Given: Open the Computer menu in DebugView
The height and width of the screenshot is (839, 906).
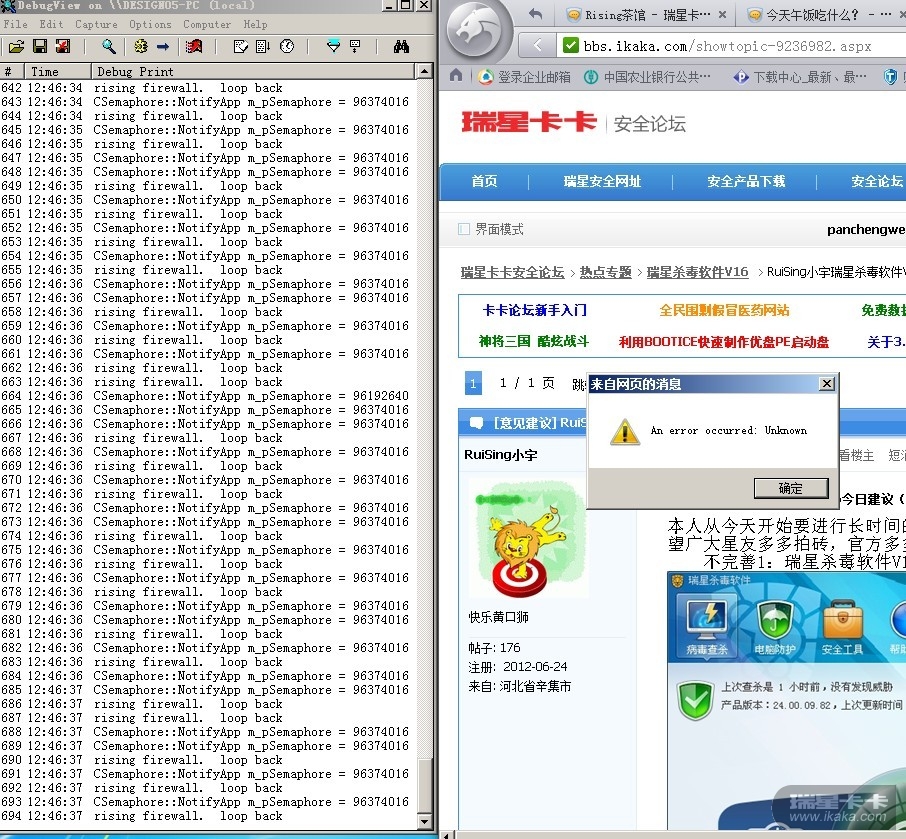Looking at the screenshot, I should point(207,24).
